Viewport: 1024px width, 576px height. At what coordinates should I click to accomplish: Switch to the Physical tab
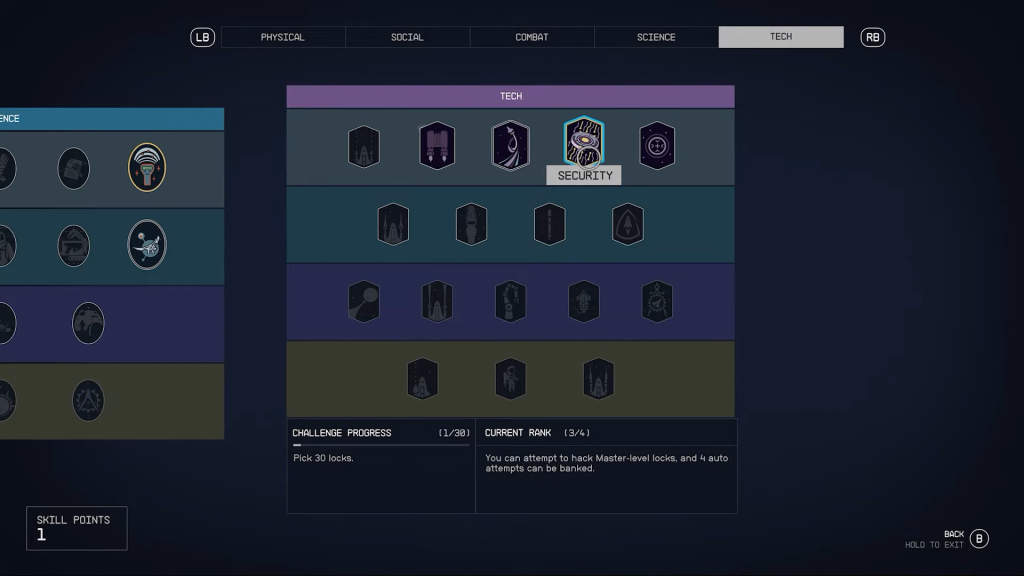pos(283,36)
